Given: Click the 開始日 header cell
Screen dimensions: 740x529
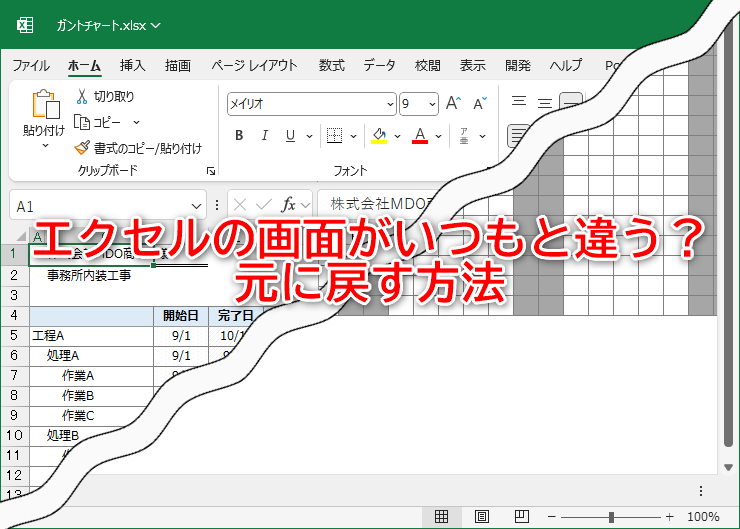Looking at the screenshot, I should (181, 316).
